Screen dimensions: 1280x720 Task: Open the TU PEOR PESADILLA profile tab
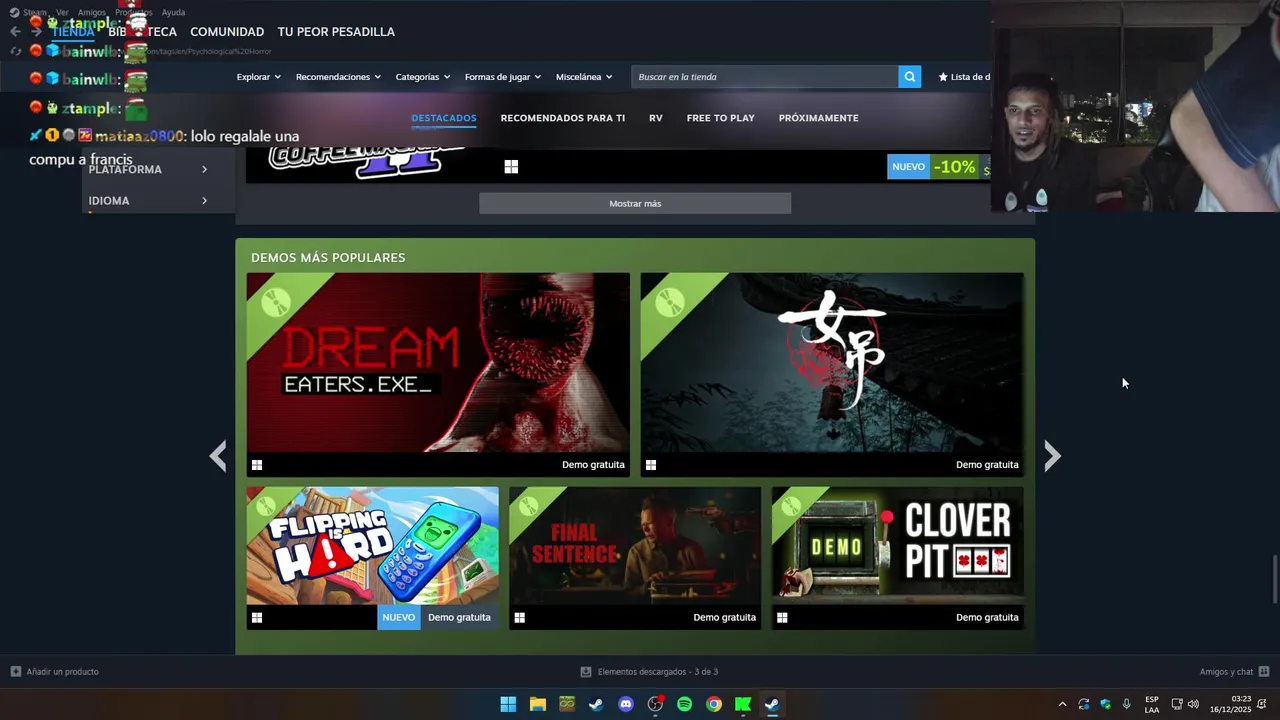(x=336, y=32)
